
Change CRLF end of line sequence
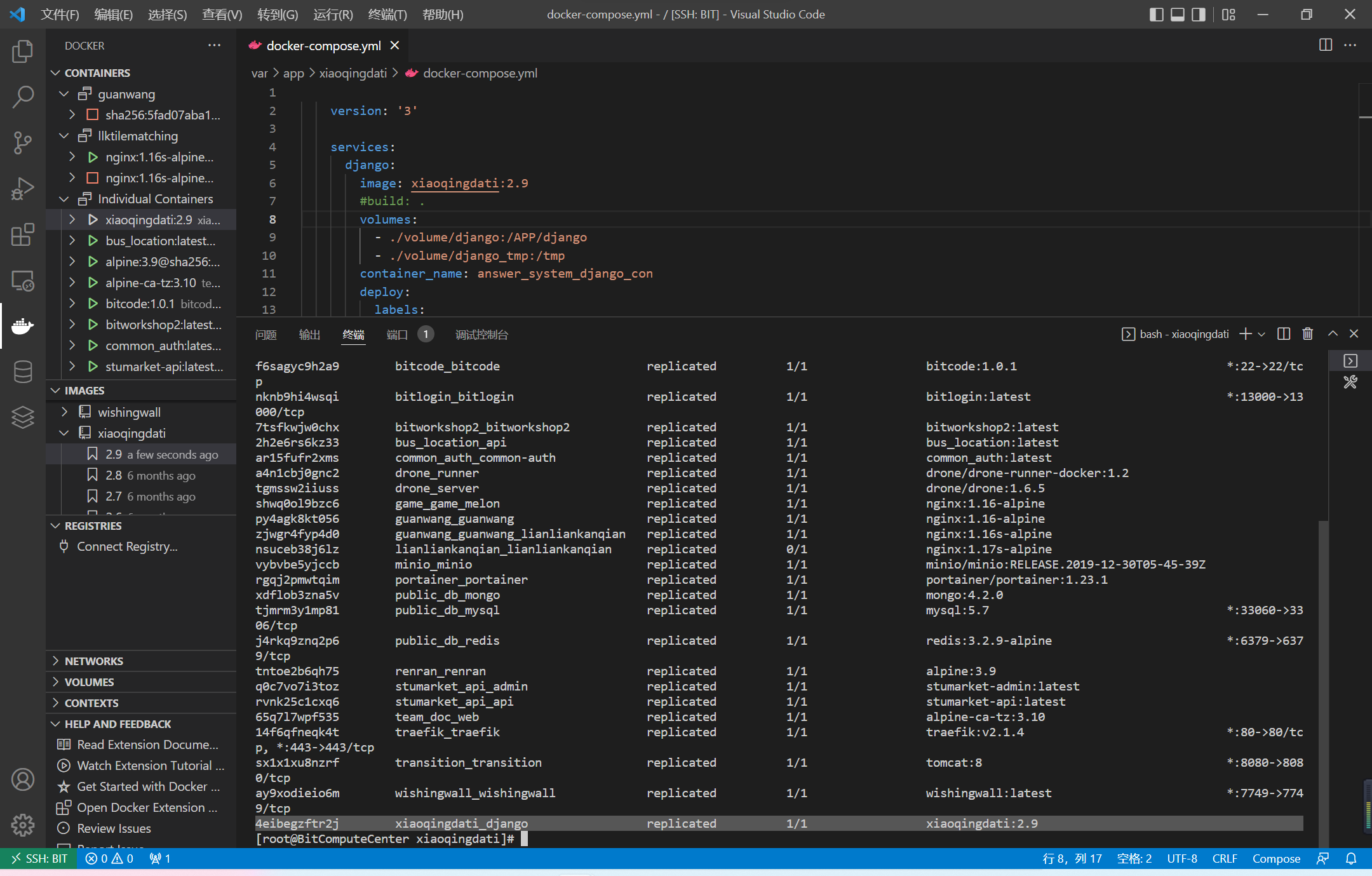(x=1225, y=859)
